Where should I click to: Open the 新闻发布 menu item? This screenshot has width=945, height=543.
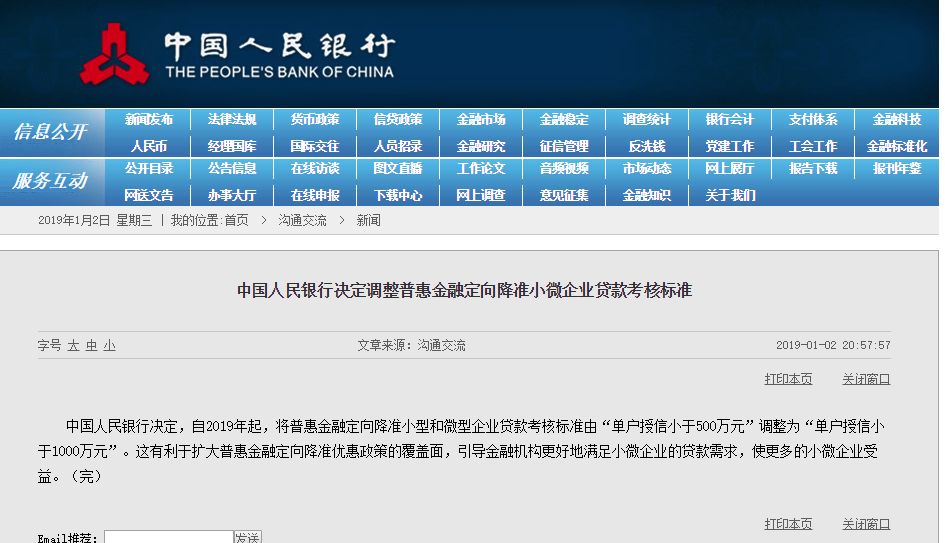click(x=149, y=119)
